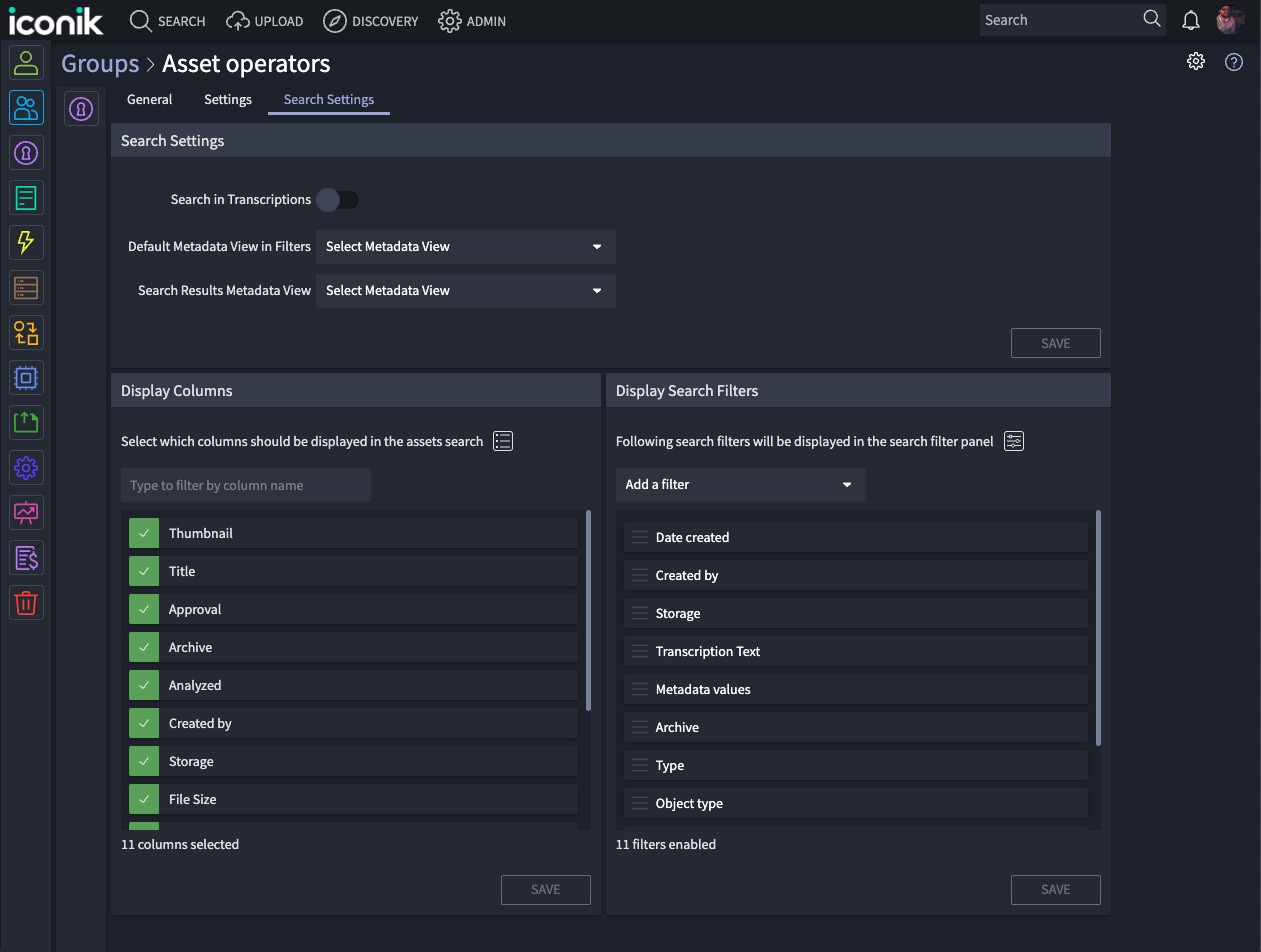Click the Storages server icon in the sidebar
Viewport: 1261px width, 952px height.
click(x=26, y=287)
